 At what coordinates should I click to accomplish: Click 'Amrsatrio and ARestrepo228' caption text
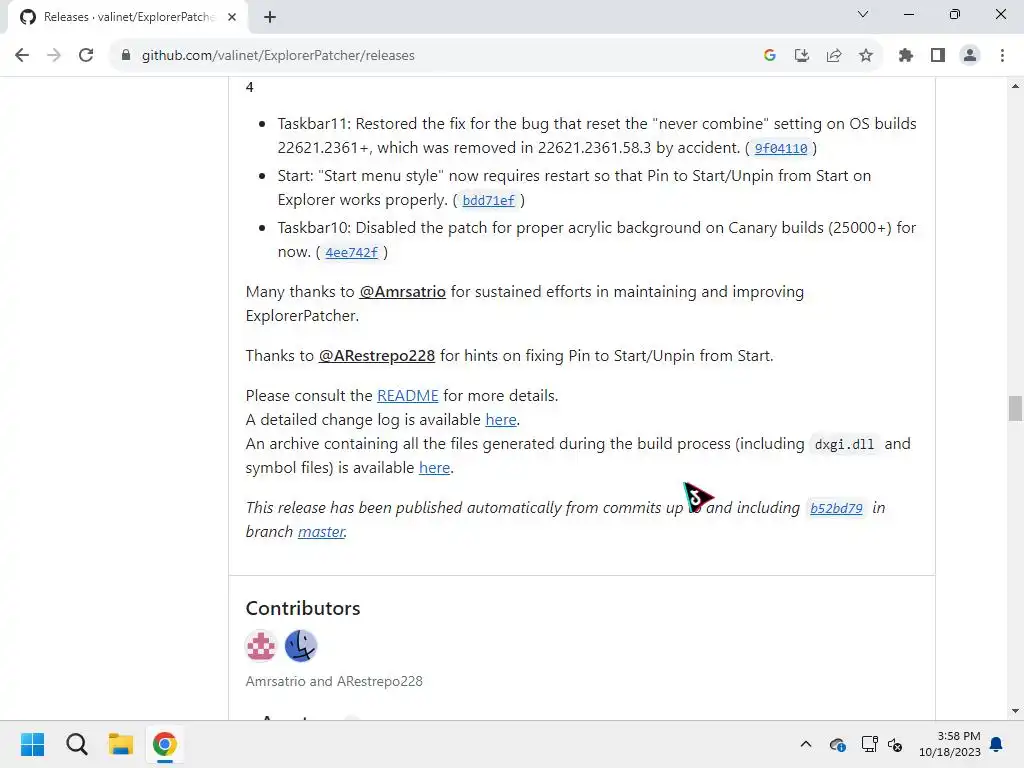(x=334, y=681)
